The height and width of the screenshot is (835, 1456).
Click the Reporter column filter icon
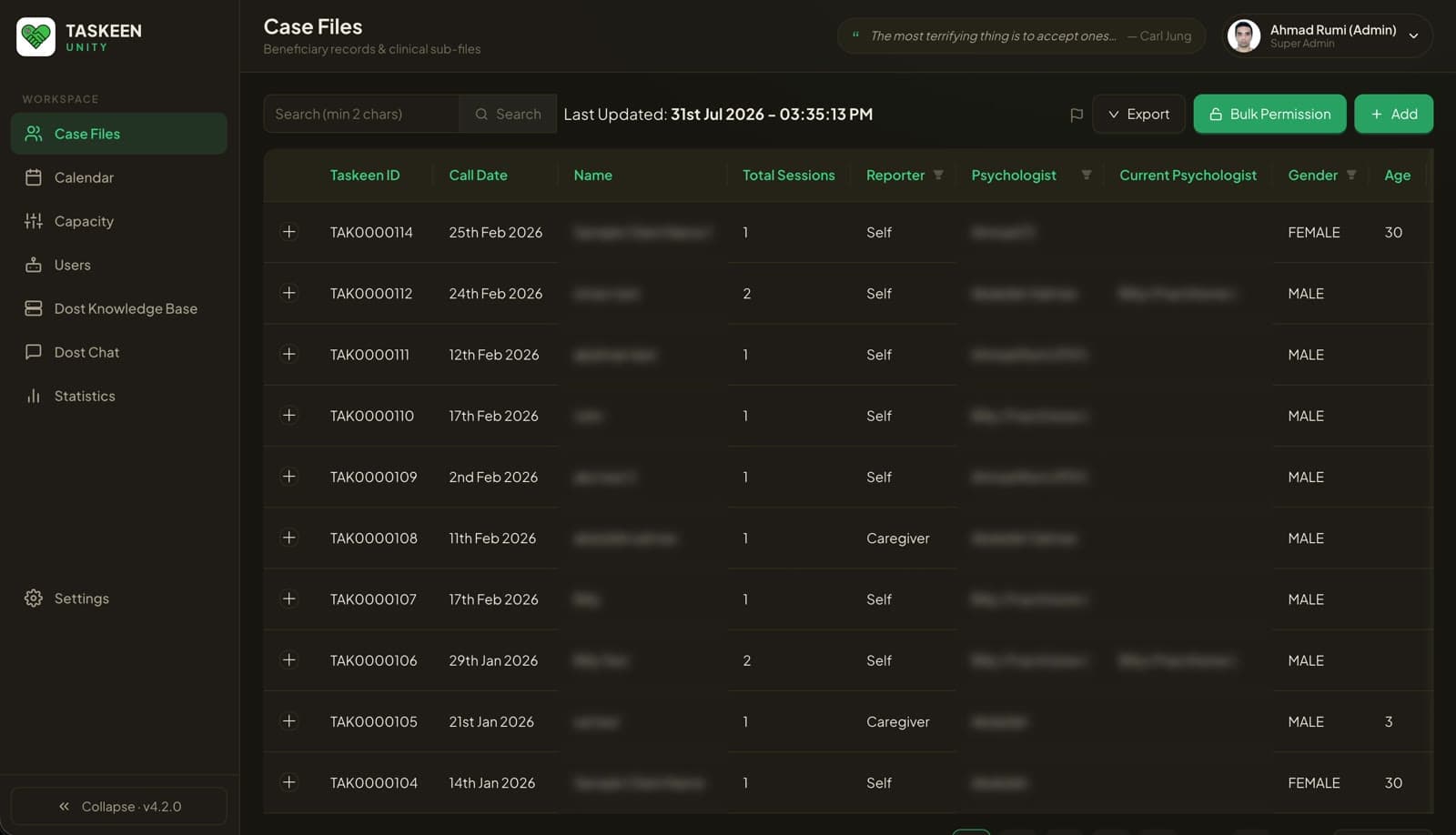[x=938, y=175]
